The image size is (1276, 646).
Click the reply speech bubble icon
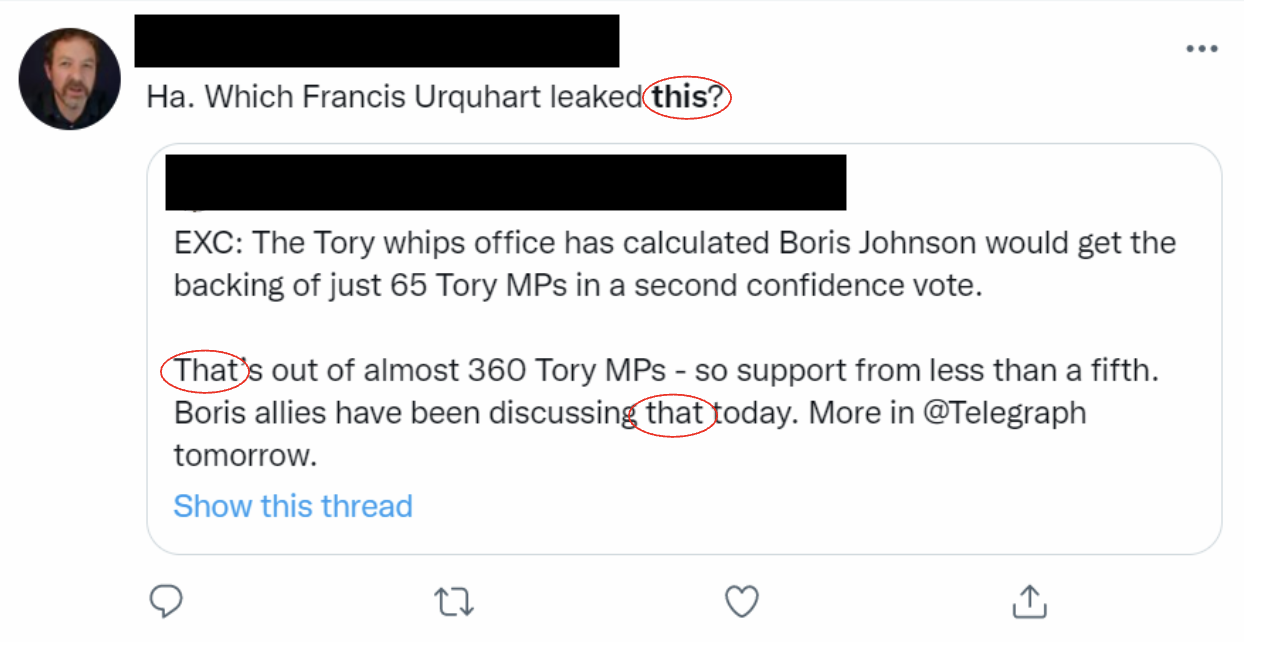point(166,601)
